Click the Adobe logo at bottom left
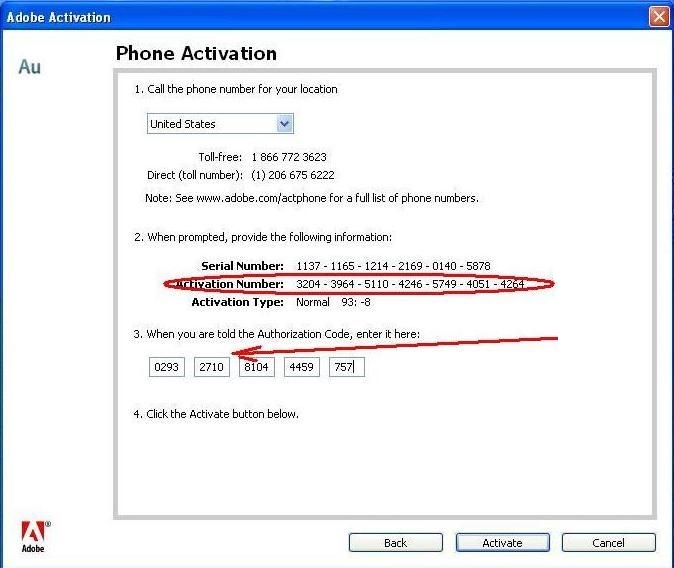Image resolution: width=674 pixels, height=568 pixels. click(x=34, y=536)
